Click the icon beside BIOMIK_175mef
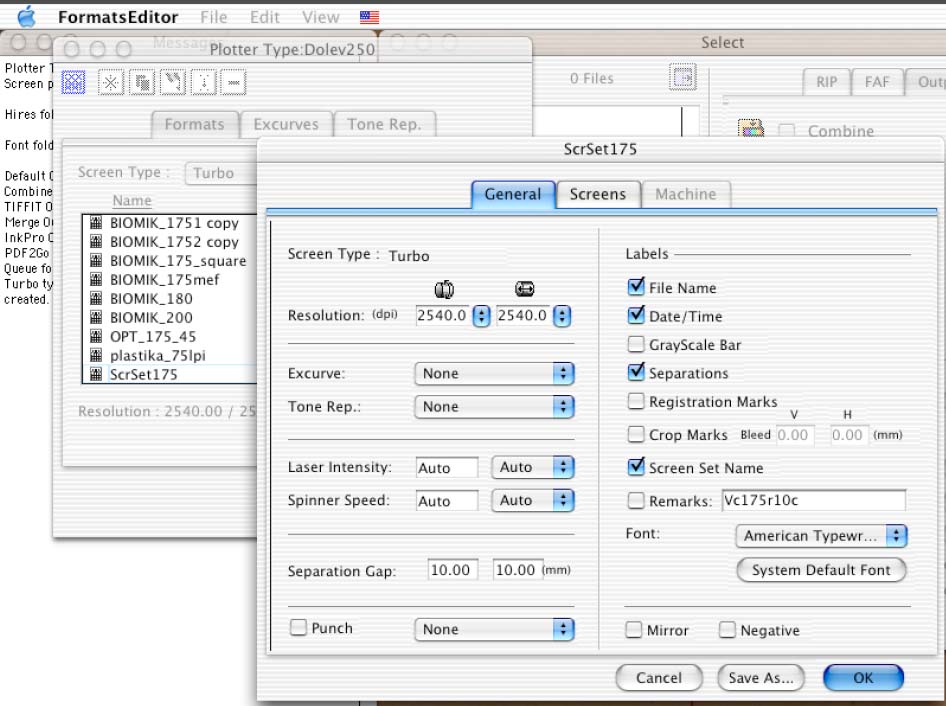The image size is (946, 706). pyautogui.click(x=96, y=279)
